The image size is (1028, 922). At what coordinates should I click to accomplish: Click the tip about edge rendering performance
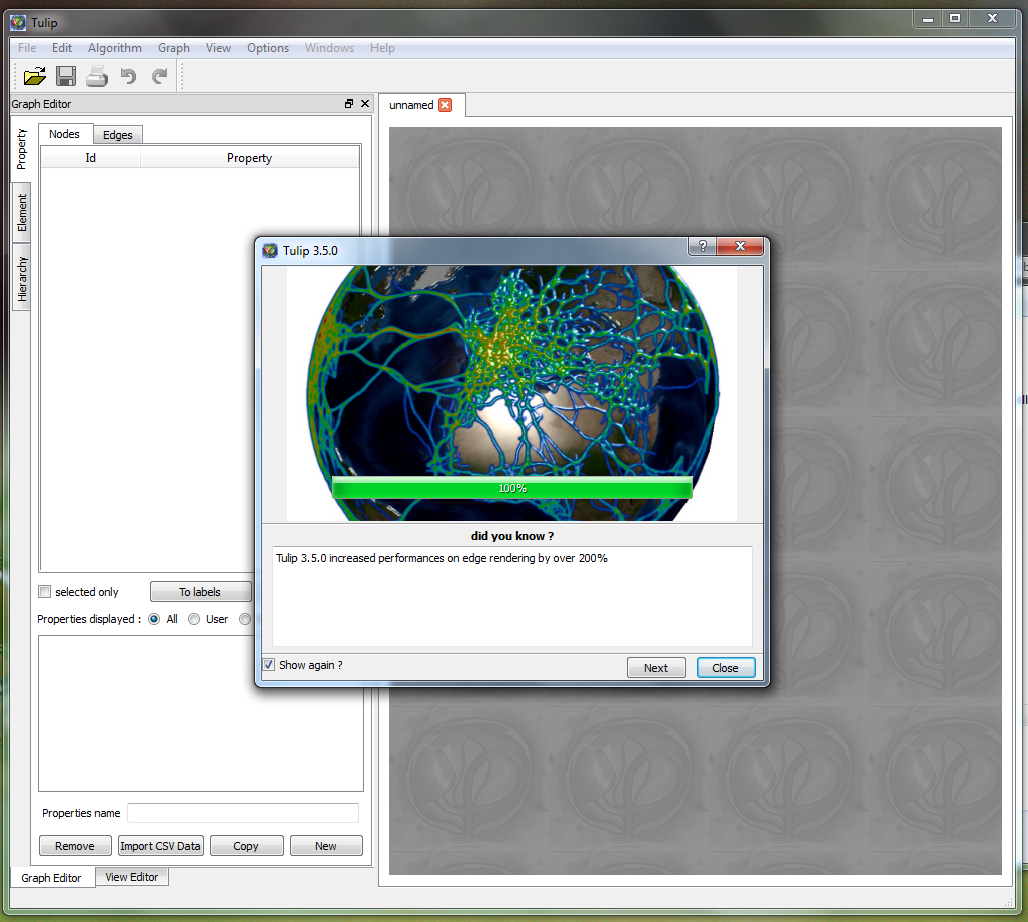[x=442, y=558]
